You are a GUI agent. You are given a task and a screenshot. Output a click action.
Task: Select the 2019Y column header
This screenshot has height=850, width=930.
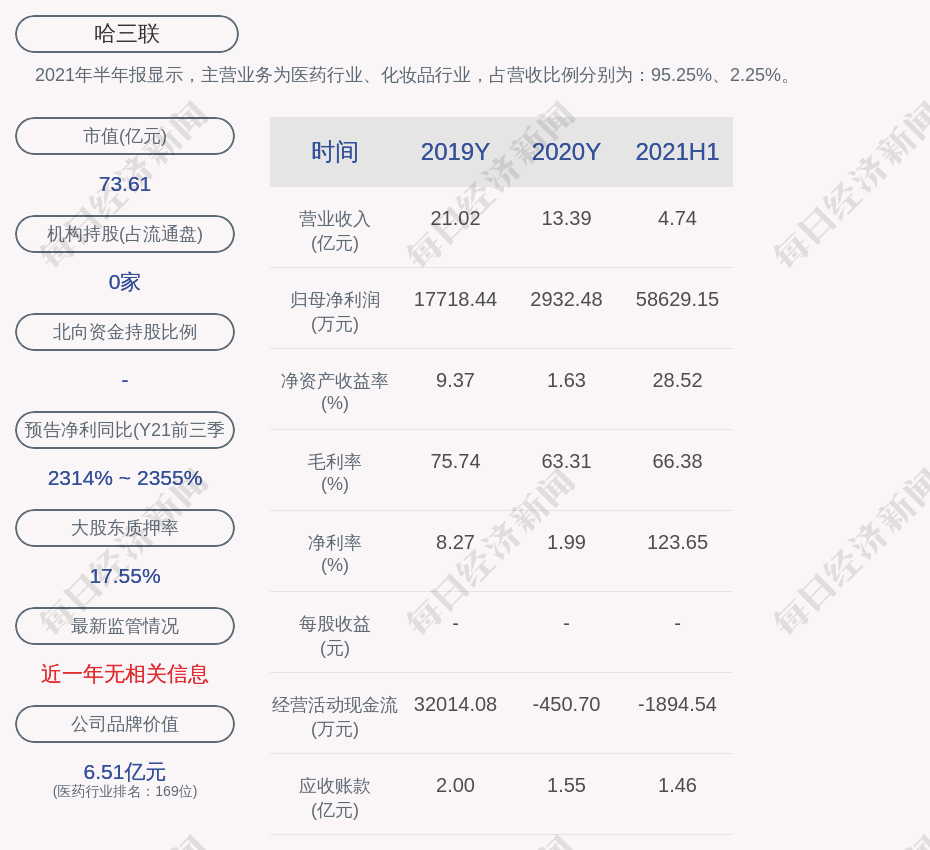(455, 152)
